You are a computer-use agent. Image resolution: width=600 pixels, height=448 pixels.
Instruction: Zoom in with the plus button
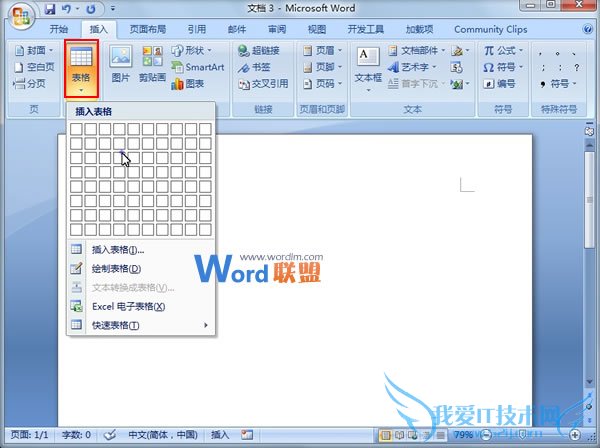[575, 435]
